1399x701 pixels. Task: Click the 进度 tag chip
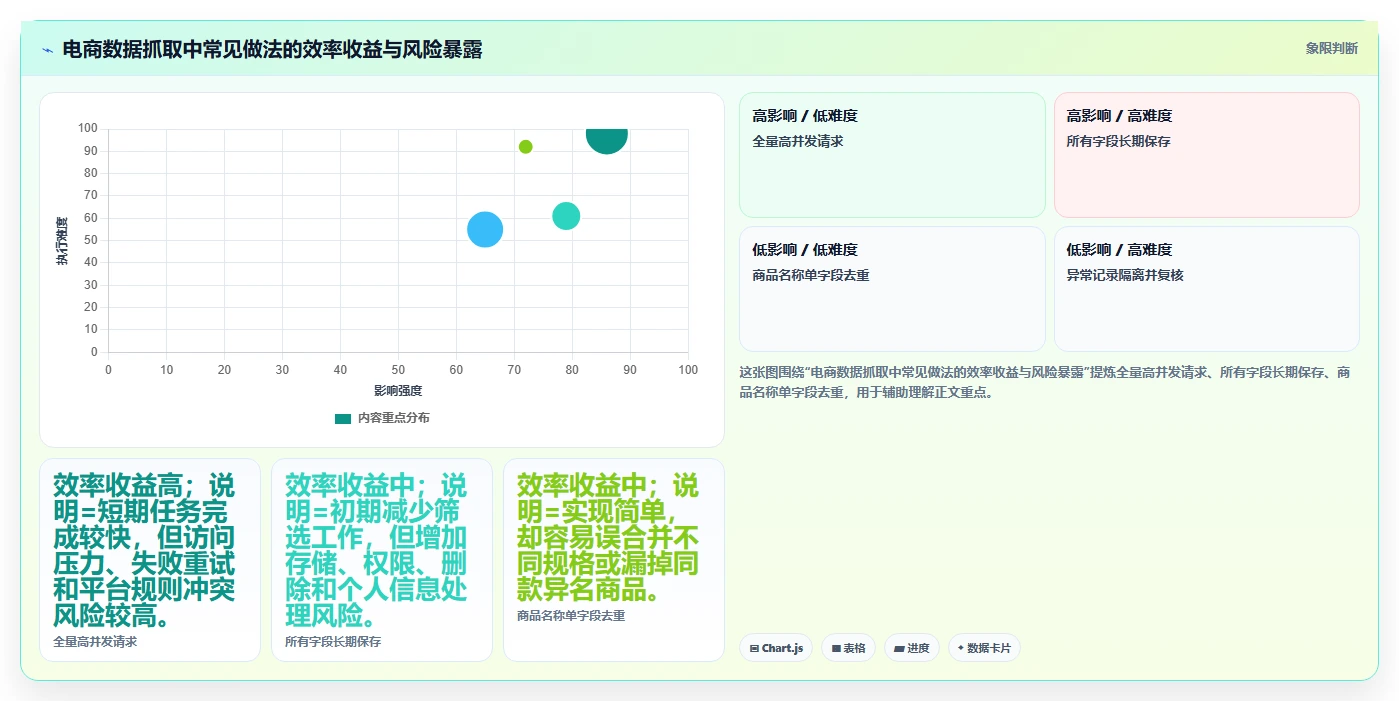tap(912, 648)
